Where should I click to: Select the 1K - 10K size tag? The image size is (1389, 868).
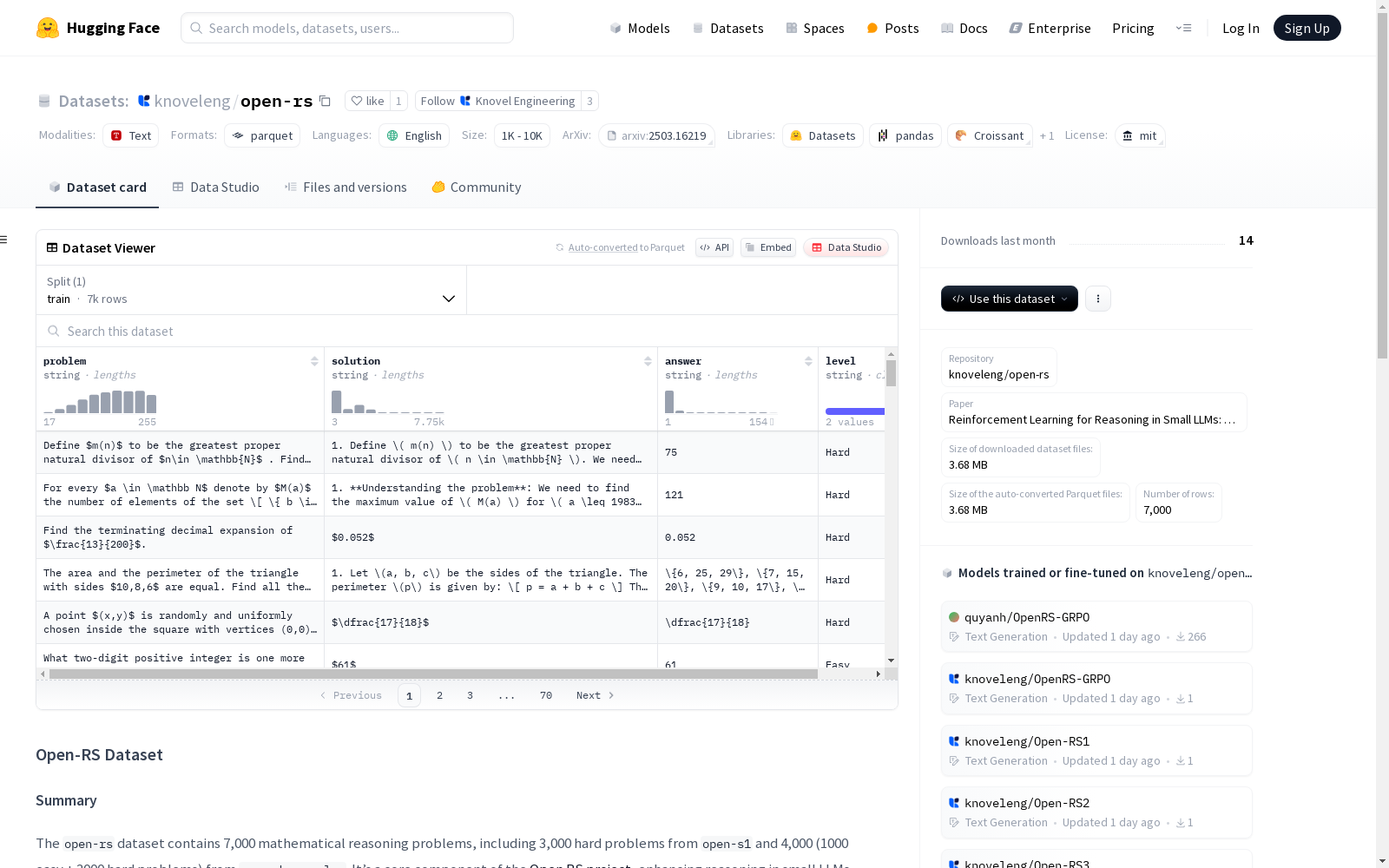click(522, 135)
